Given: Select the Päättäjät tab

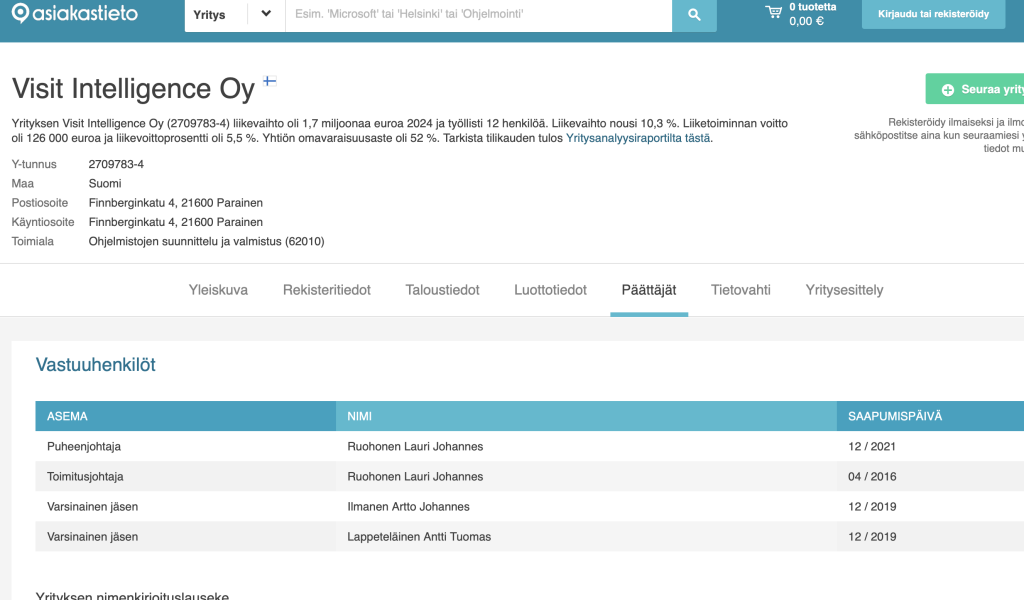Looking at the screenshot, I should [649, 290].
